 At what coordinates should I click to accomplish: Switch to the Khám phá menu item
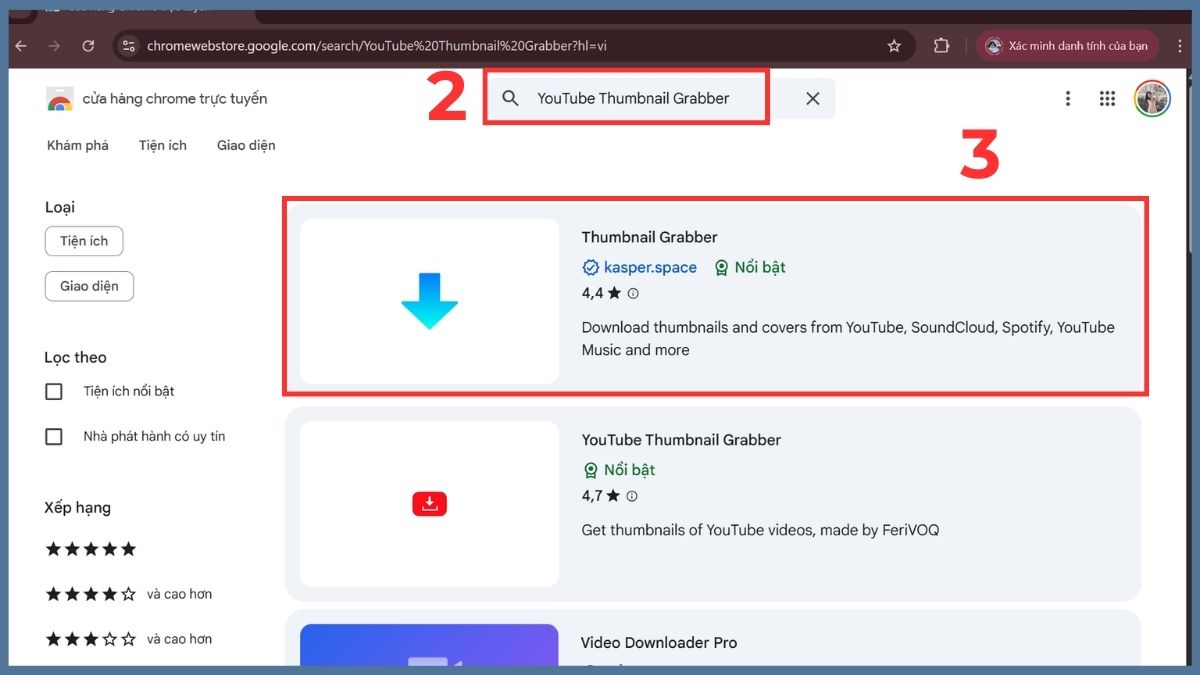tap(78, 145)
